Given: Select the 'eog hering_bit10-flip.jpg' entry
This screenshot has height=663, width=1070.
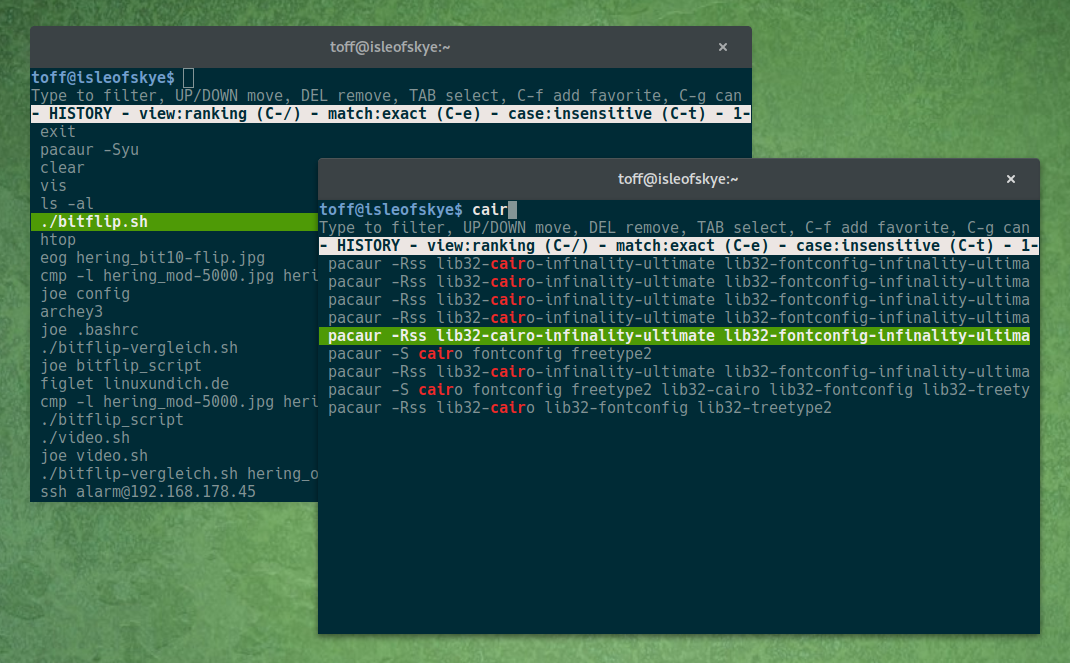Looking at the screenshot, I should [152, 258].
